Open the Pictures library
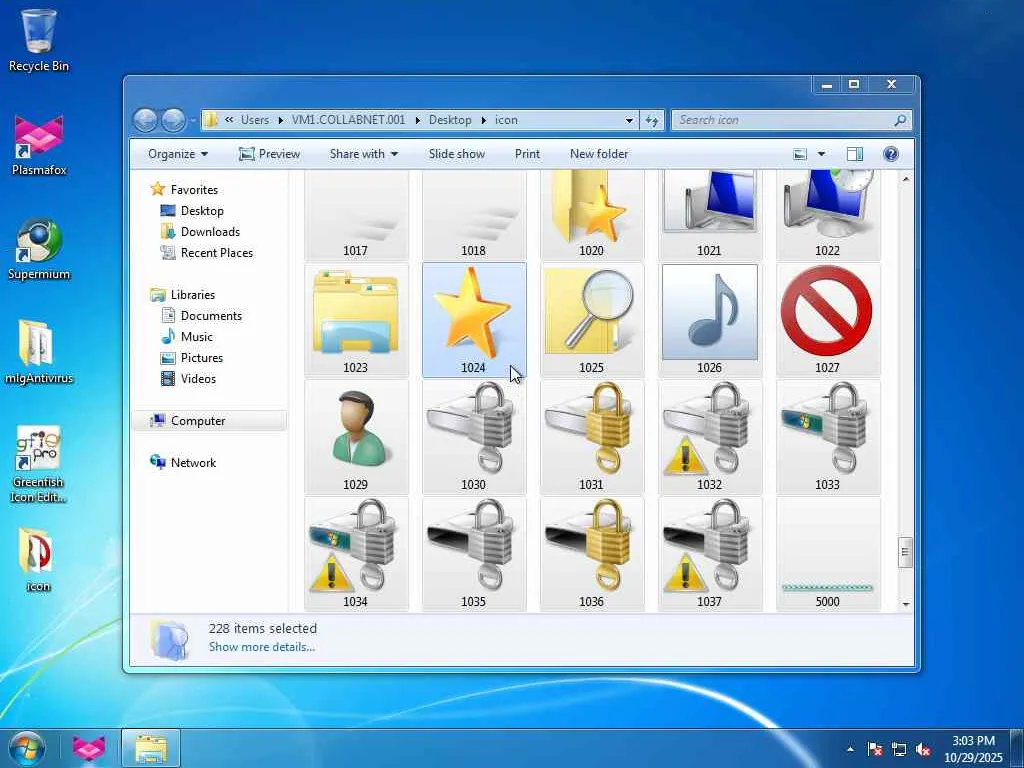 tap(201, 358)
